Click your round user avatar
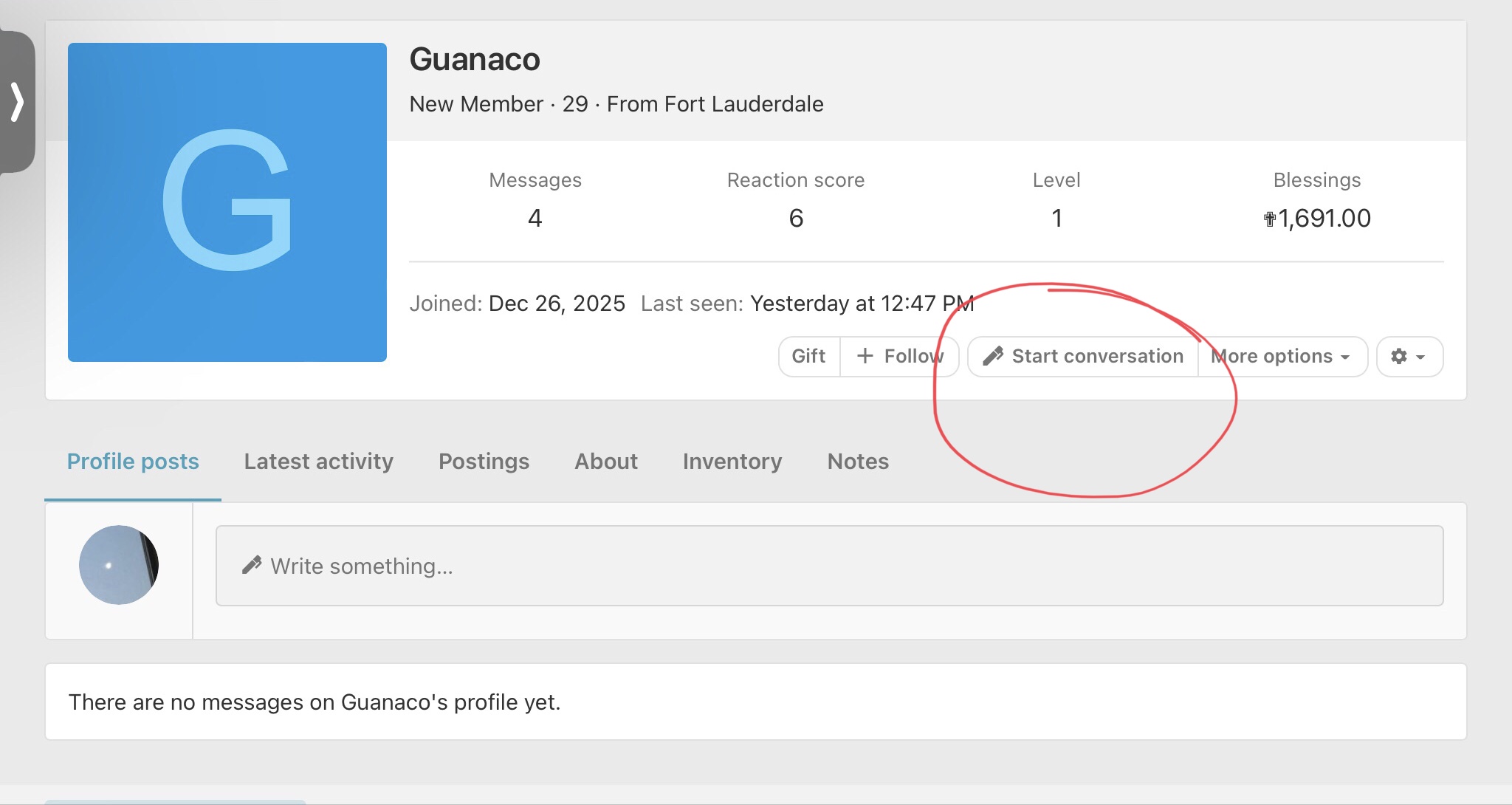1512x805 pixels. [119, 565]
